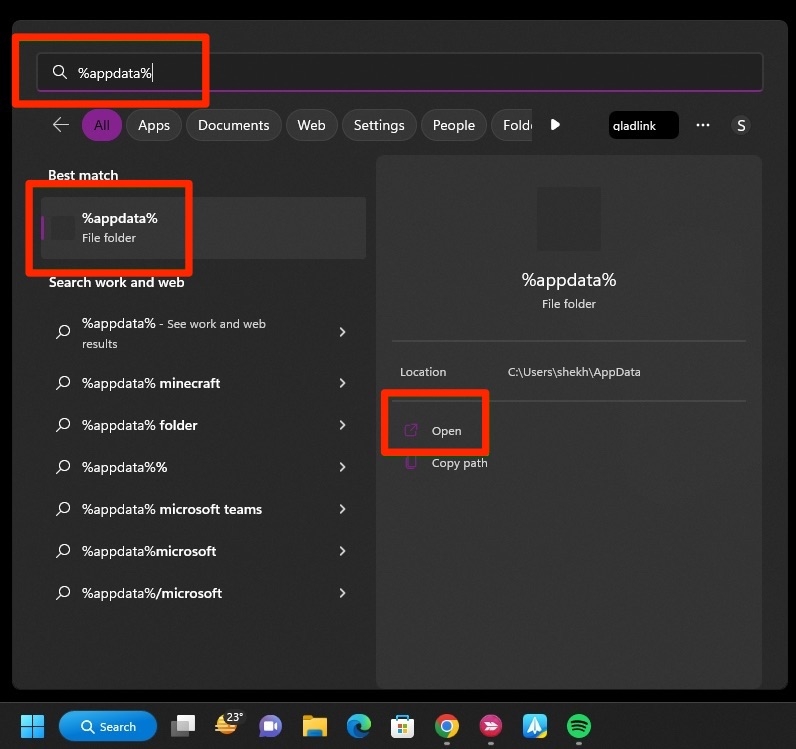Open Task View from the taskbar

[x=183, y=726]
